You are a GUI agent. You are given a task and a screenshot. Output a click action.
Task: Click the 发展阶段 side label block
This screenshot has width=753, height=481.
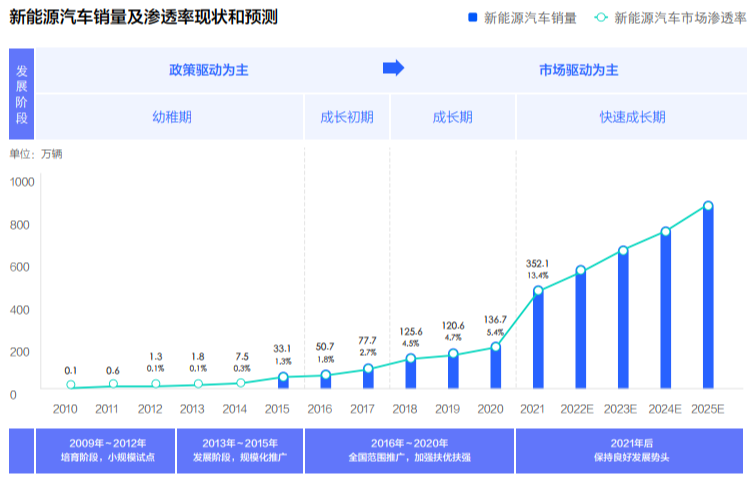click(x=22, y=94)
